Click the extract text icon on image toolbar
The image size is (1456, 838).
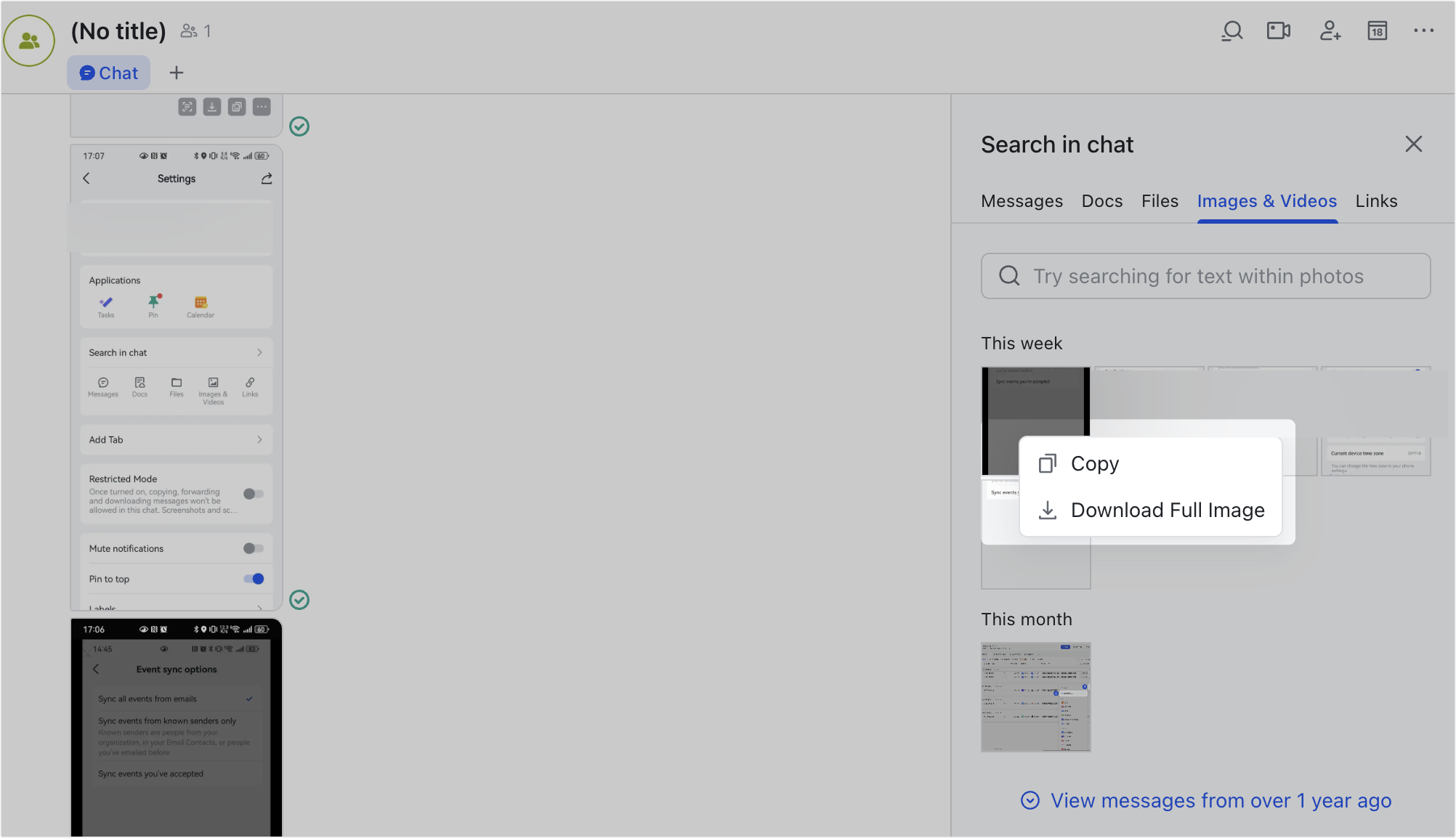187,107
